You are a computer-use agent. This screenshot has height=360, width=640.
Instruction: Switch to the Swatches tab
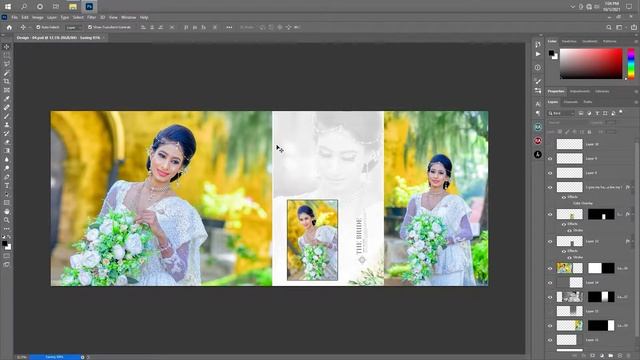point(569,42)
